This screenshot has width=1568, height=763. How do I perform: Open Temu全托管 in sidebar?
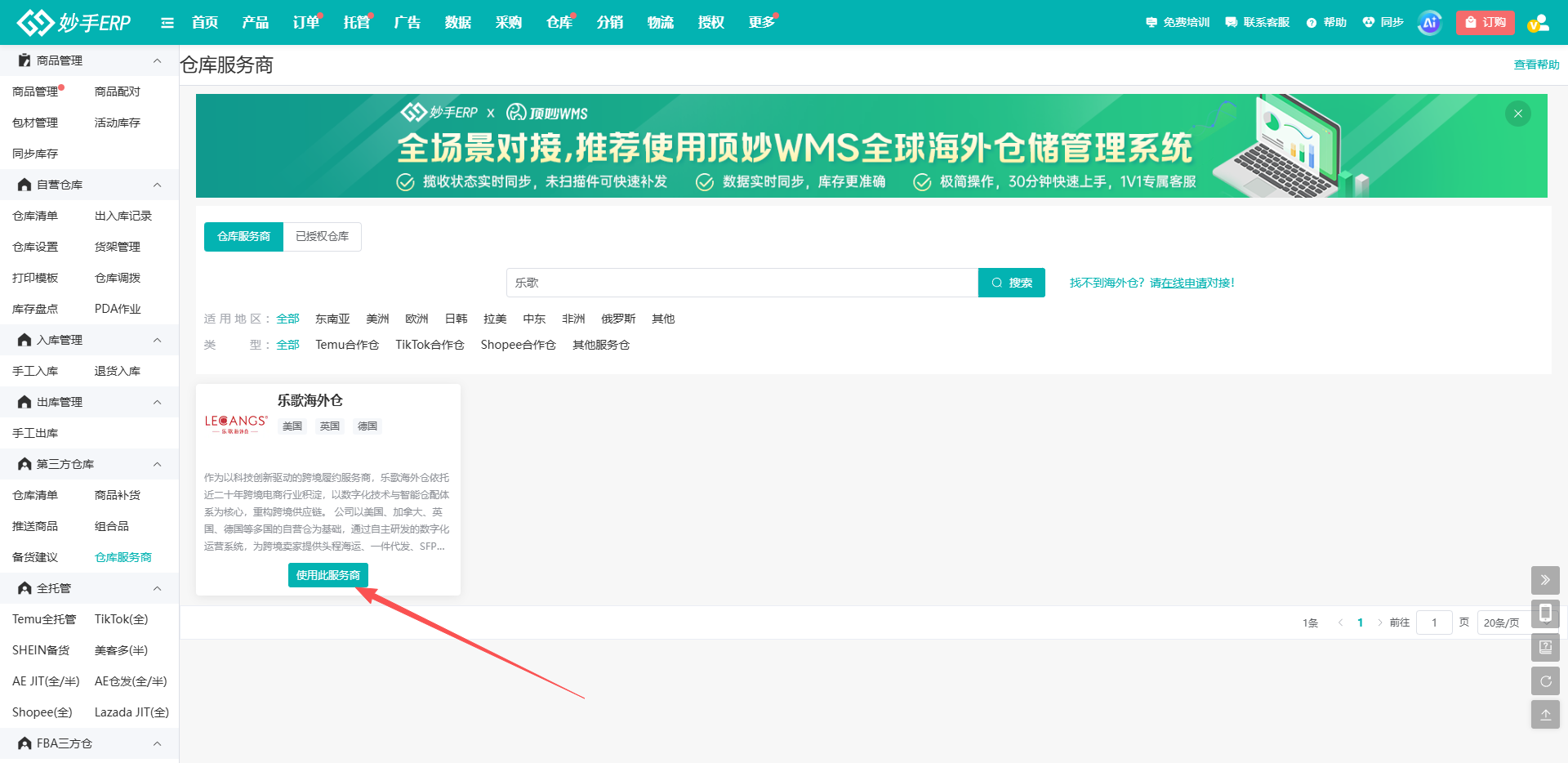[44, 619]
